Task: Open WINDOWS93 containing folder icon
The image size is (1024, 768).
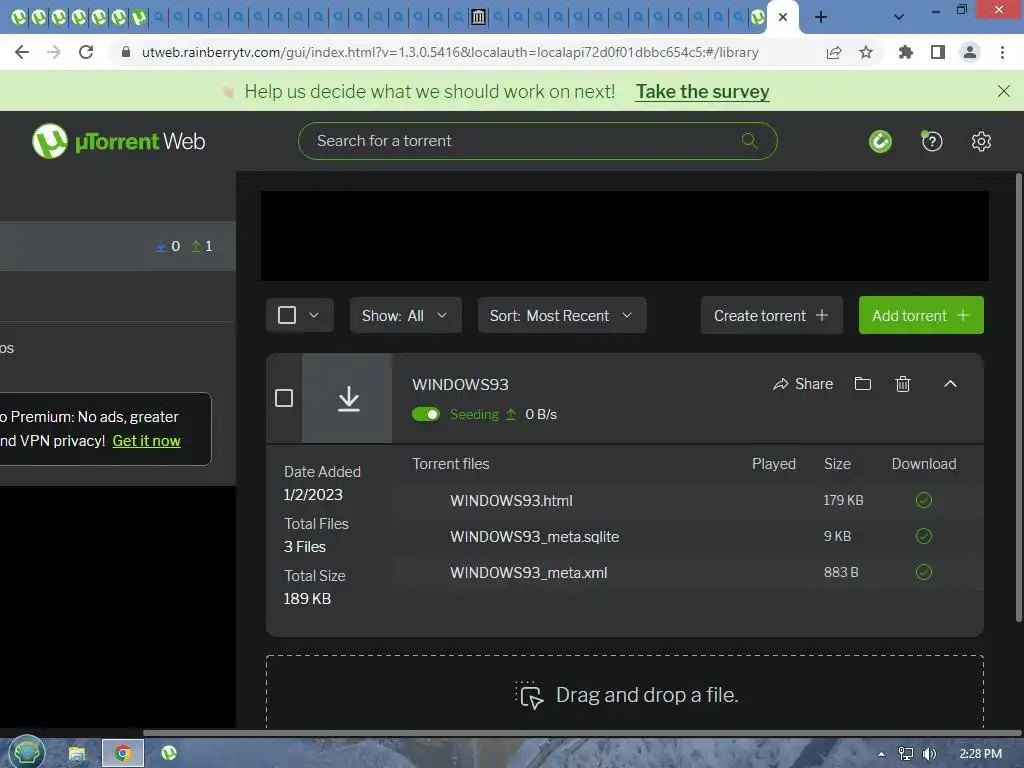Action: click(x=863, y=383)
